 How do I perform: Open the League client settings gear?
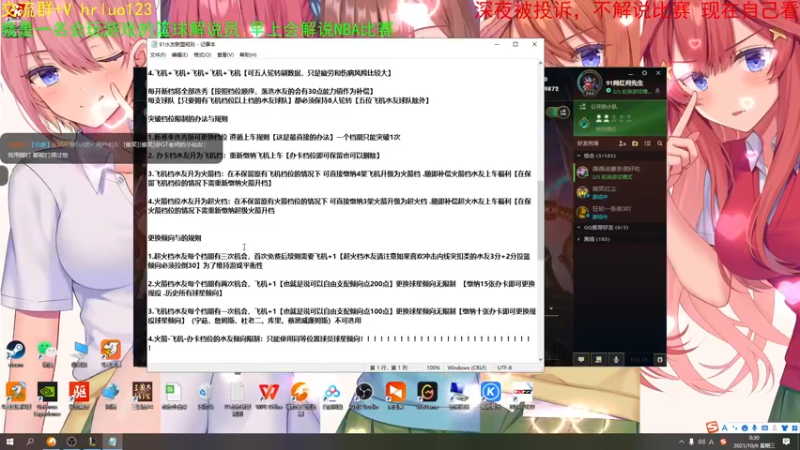(644, 73)
